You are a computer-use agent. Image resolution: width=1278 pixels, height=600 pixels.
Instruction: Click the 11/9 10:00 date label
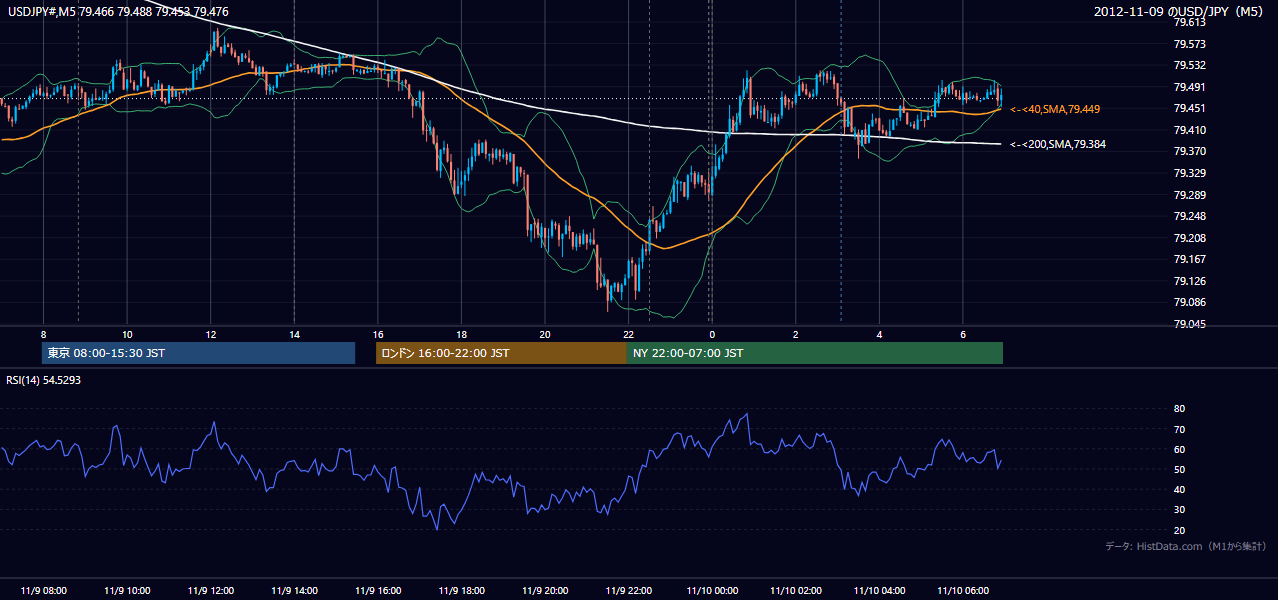tap(127, 591)
